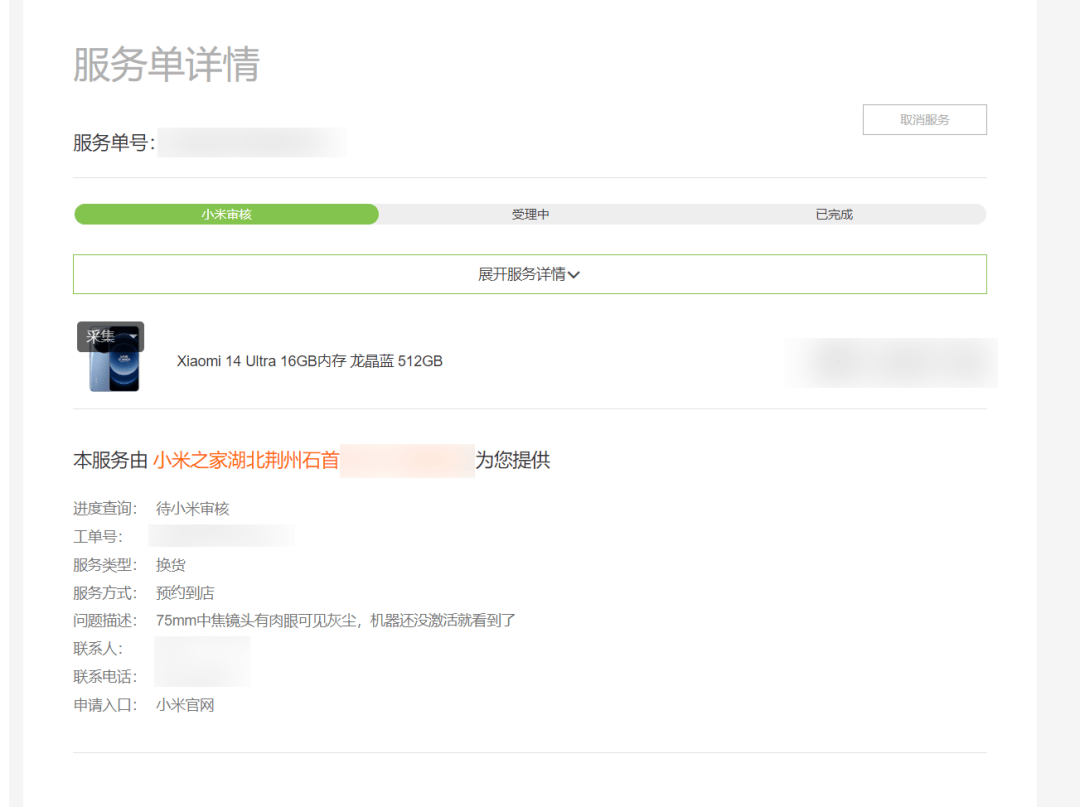The width and height of the screenshot is (1080, 807).
Task: Select the 小米官网 application entry value
Action: [x=185, y=705]
